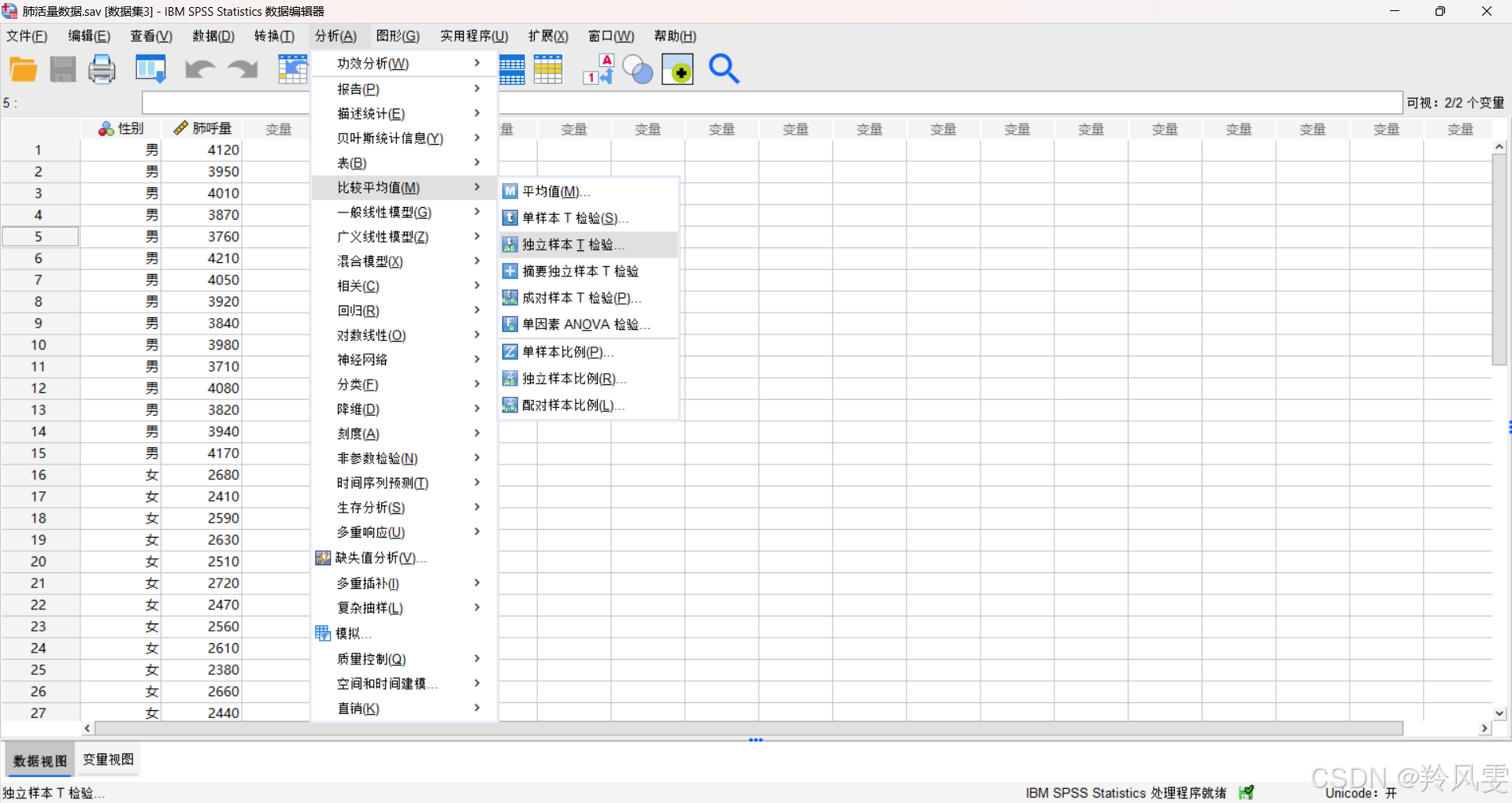Viewport: 1512px width, 803px height.
Task: Expand the 非参数检验(N) submenu arrow
Action: tap(477, 457)
